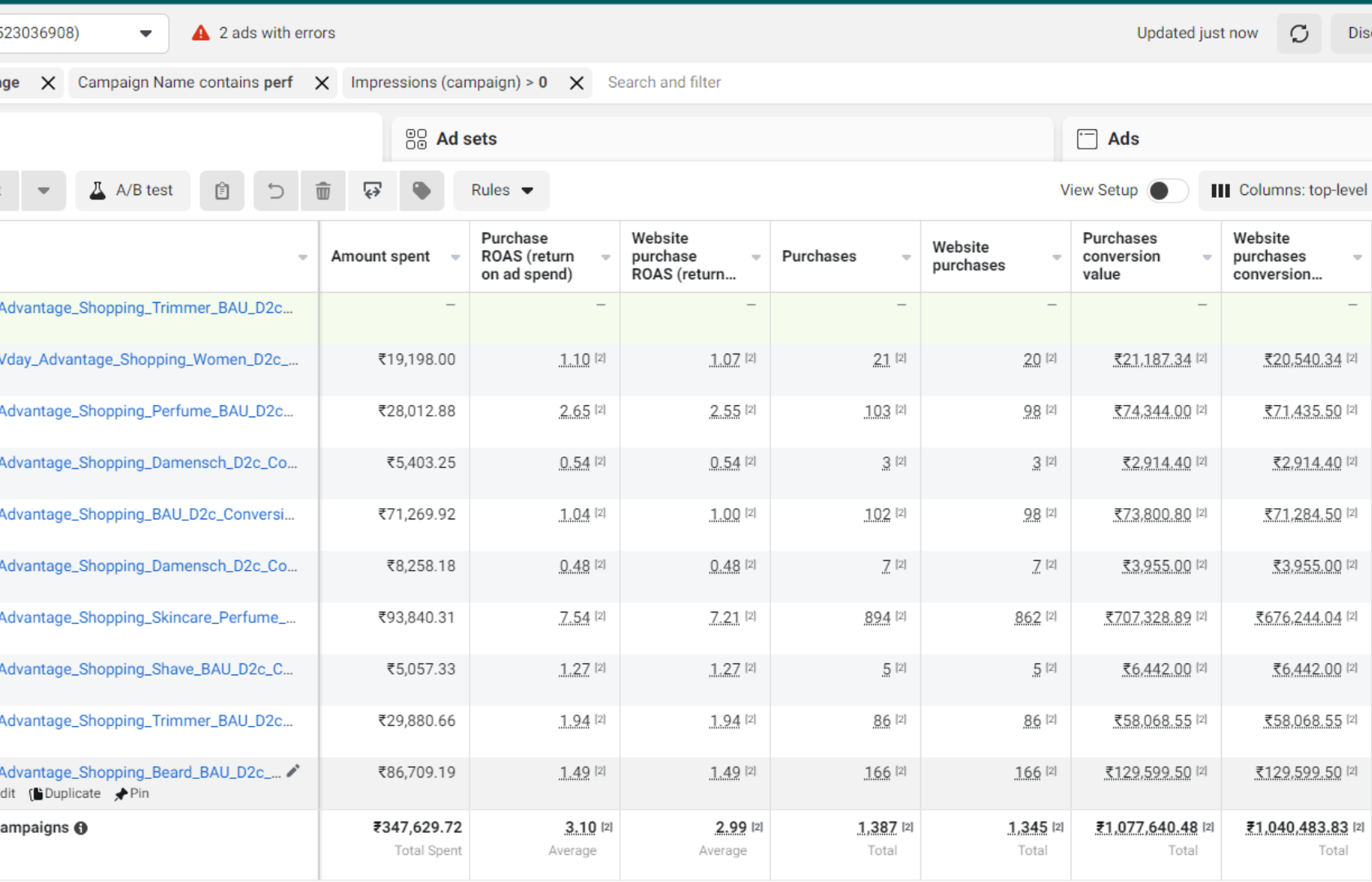Switch to the Ad sets tab
This screenshot has width=1372, height=882.
465,139
